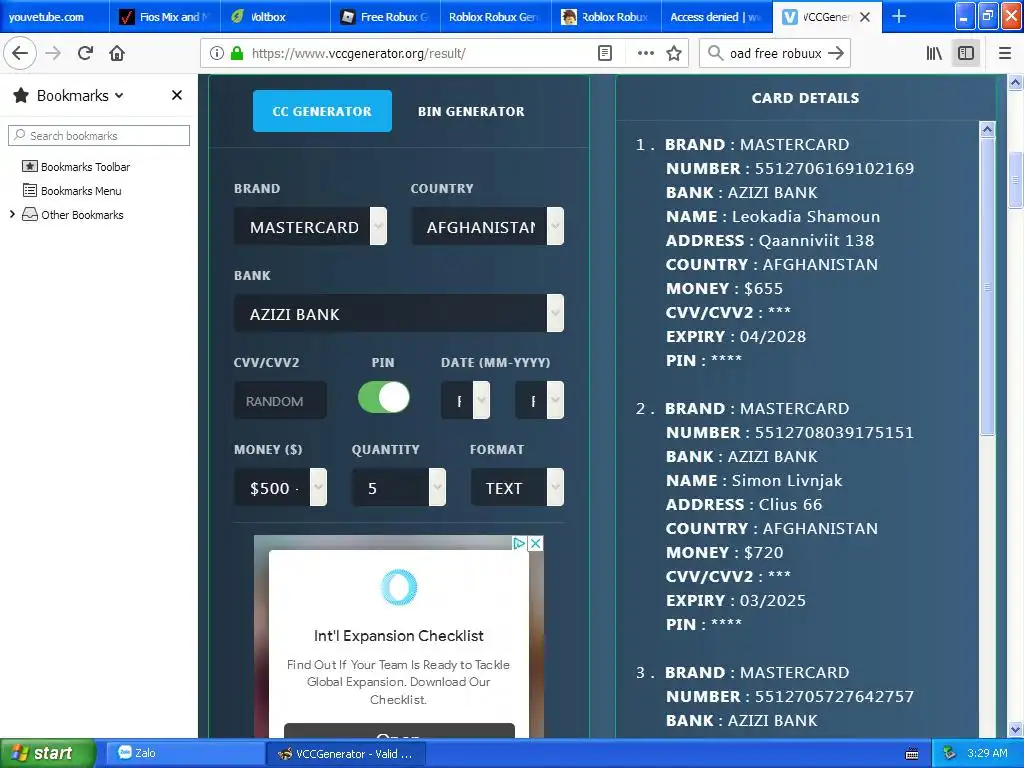Open the COUNTRY dropdown showing AFGHANISTAN
The image size is (1024, 768).
pyautogui.click(x=487, y=227)
